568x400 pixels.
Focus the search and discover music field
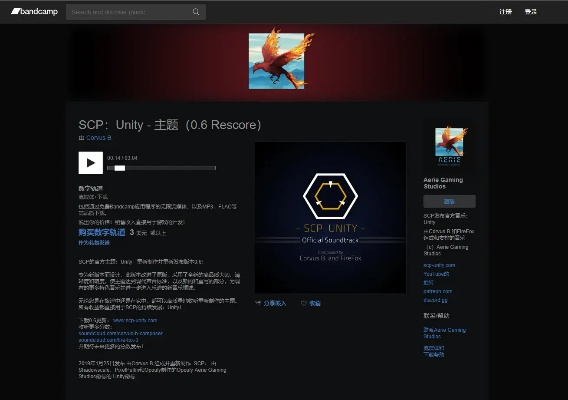tap(136, 12)
